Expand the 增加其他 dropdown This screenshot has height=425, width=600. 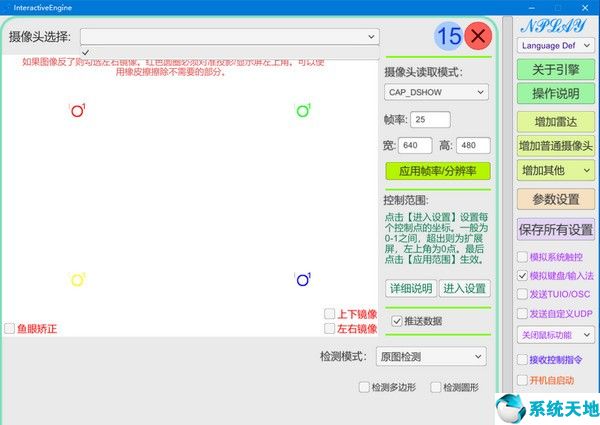[x=556, y=171]
